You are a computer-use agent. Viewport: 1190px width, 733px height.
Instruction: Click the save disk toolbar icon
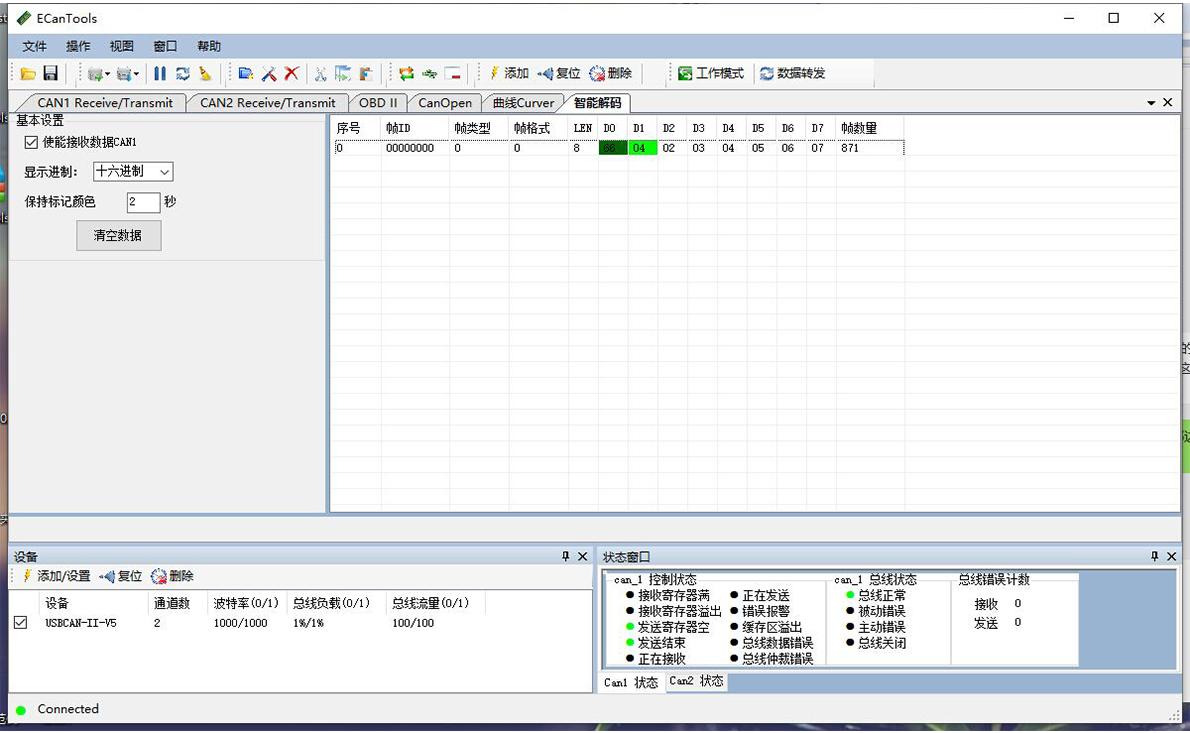point(50,74)
